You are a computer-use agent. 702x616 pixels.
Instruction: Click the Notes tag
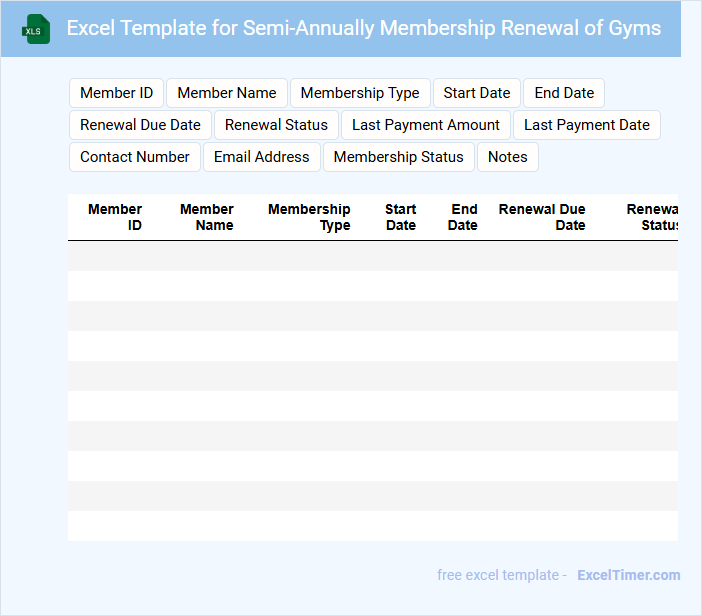508,157
